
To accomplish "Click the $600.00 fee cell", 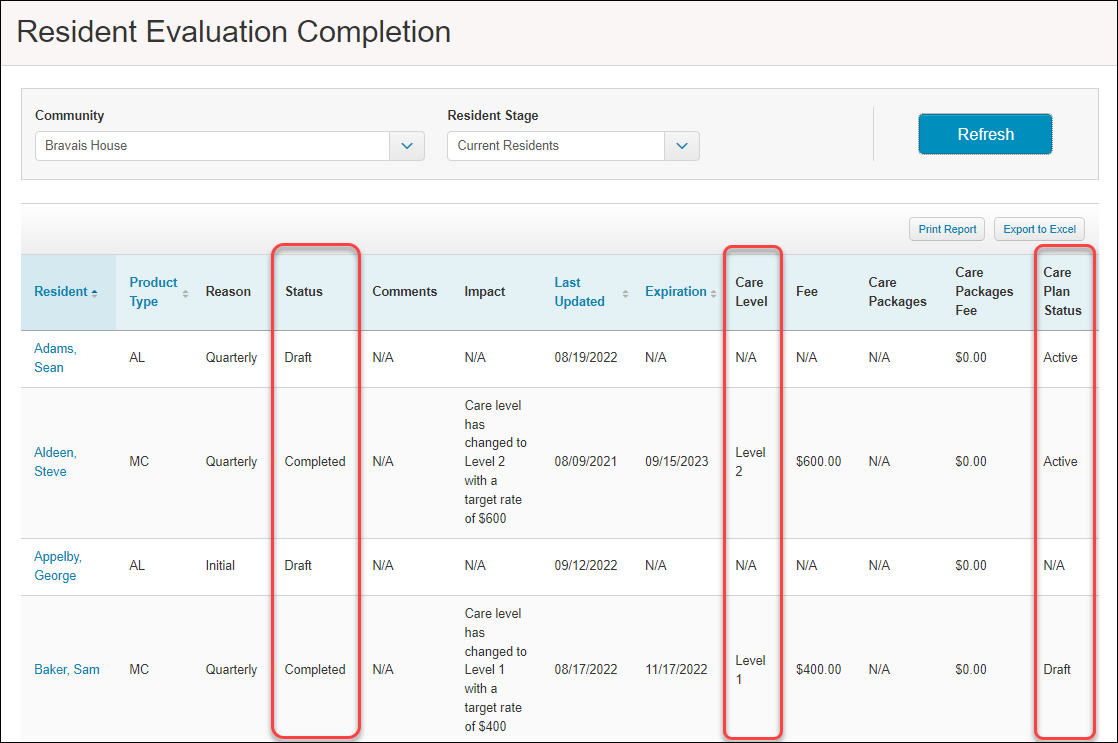I will pos(819,461).
